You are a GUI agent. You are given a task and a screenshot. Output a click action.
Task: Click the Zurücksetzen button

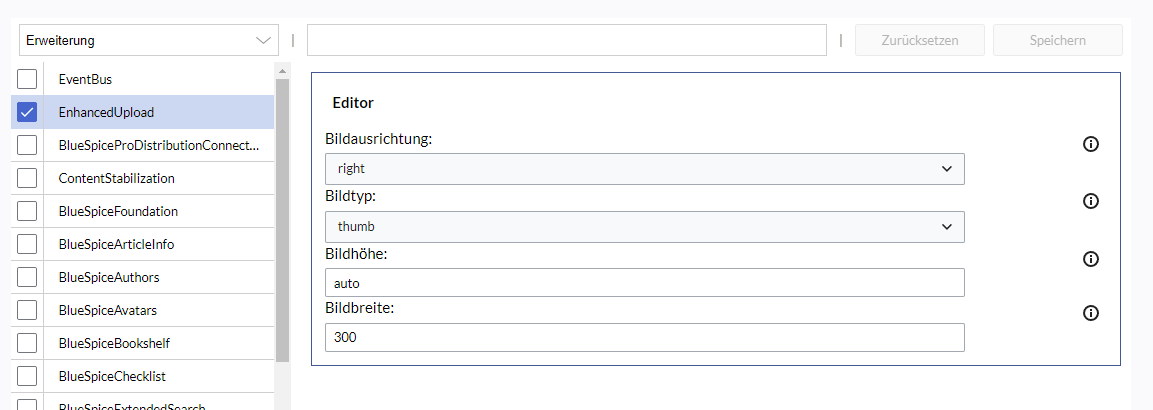(x=920, y=40)
